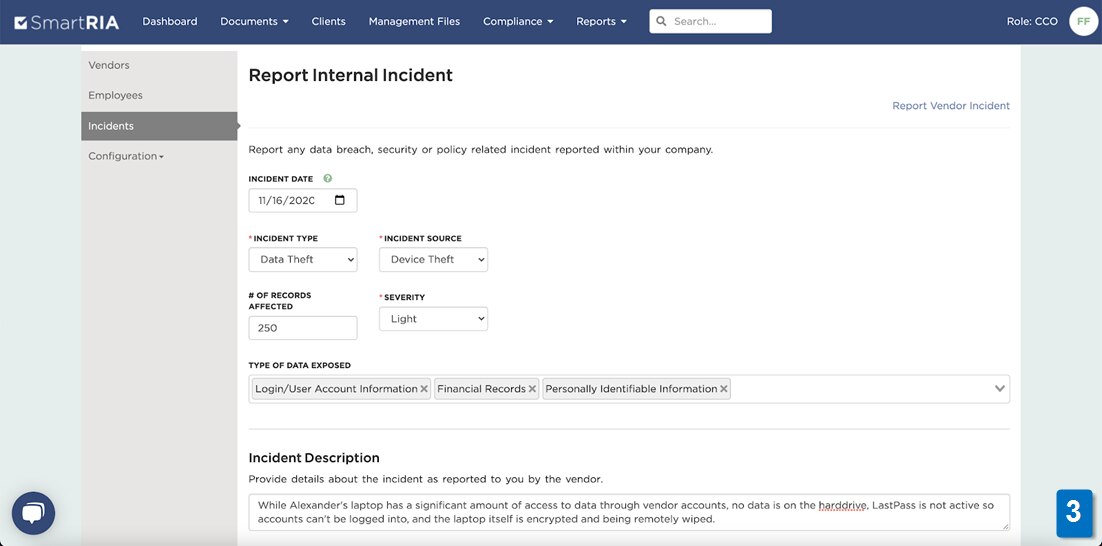
Task: Open the live chat bubble icon
Action: pyautogui.click(x=33, y=513)
